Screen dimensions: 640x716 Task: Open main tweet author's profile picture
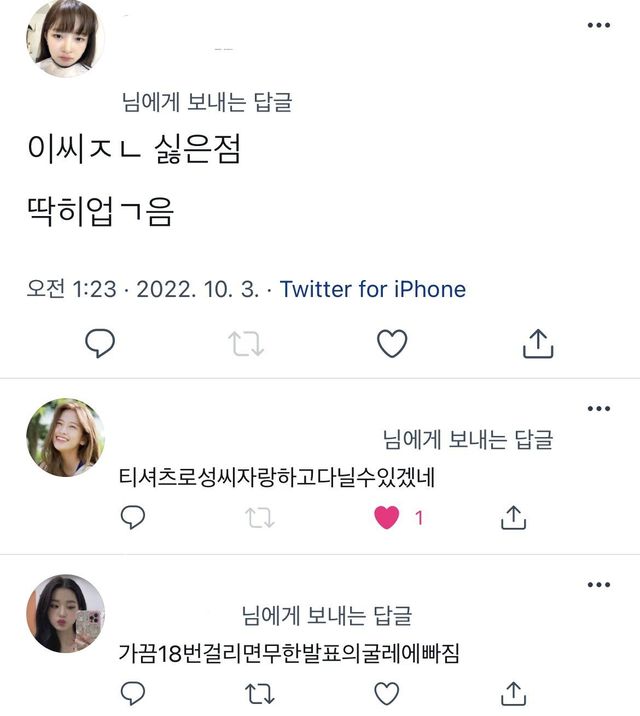[65, 38]
